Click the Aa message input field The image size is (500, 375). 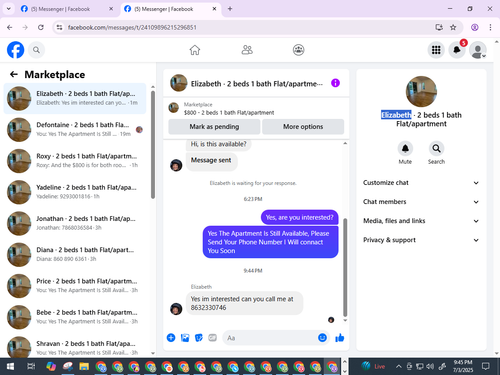270,338
